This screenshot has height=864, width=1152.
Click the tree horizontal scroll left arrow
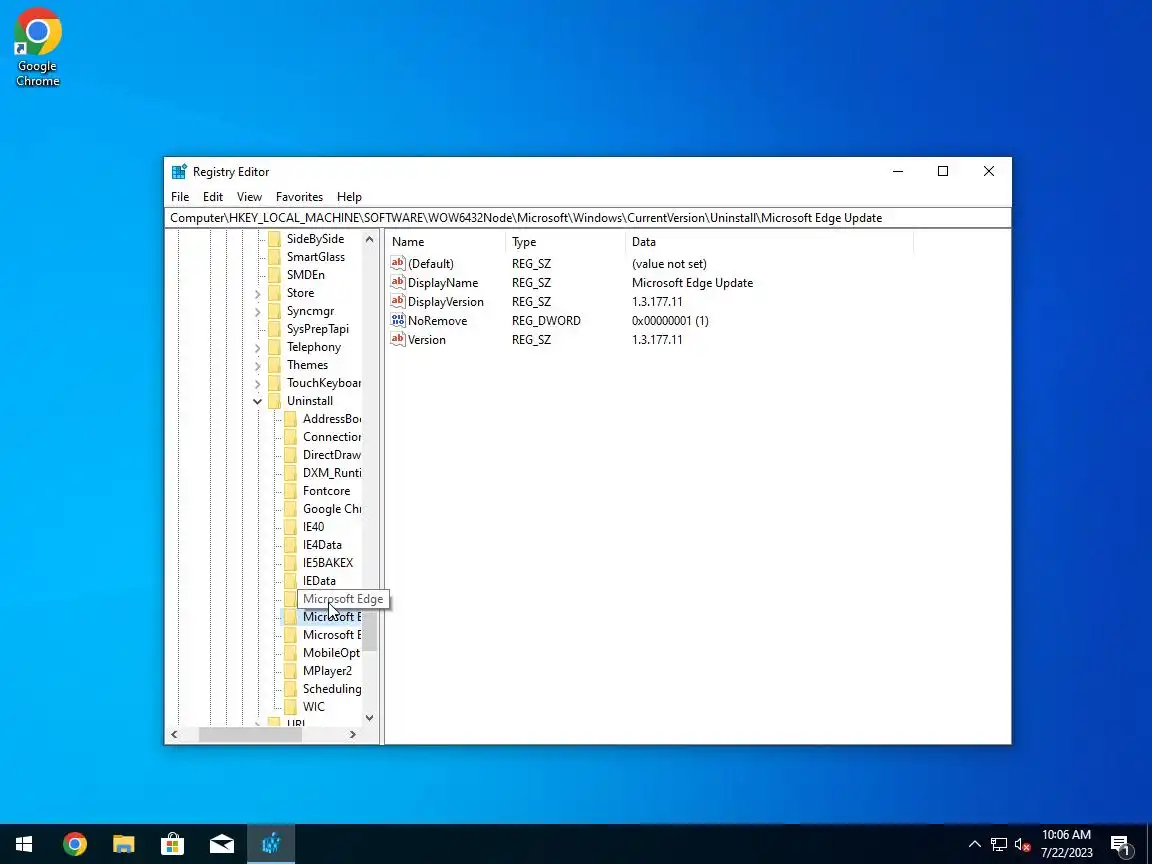(x=174, y=734)
